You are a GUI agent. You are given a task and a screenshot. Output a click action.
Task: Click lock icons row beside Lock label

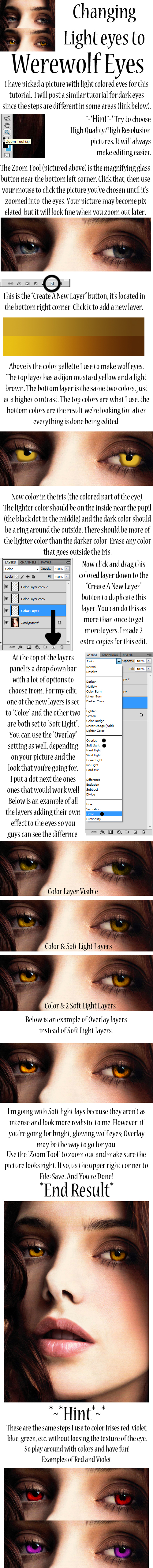click(x=25, y=576)
